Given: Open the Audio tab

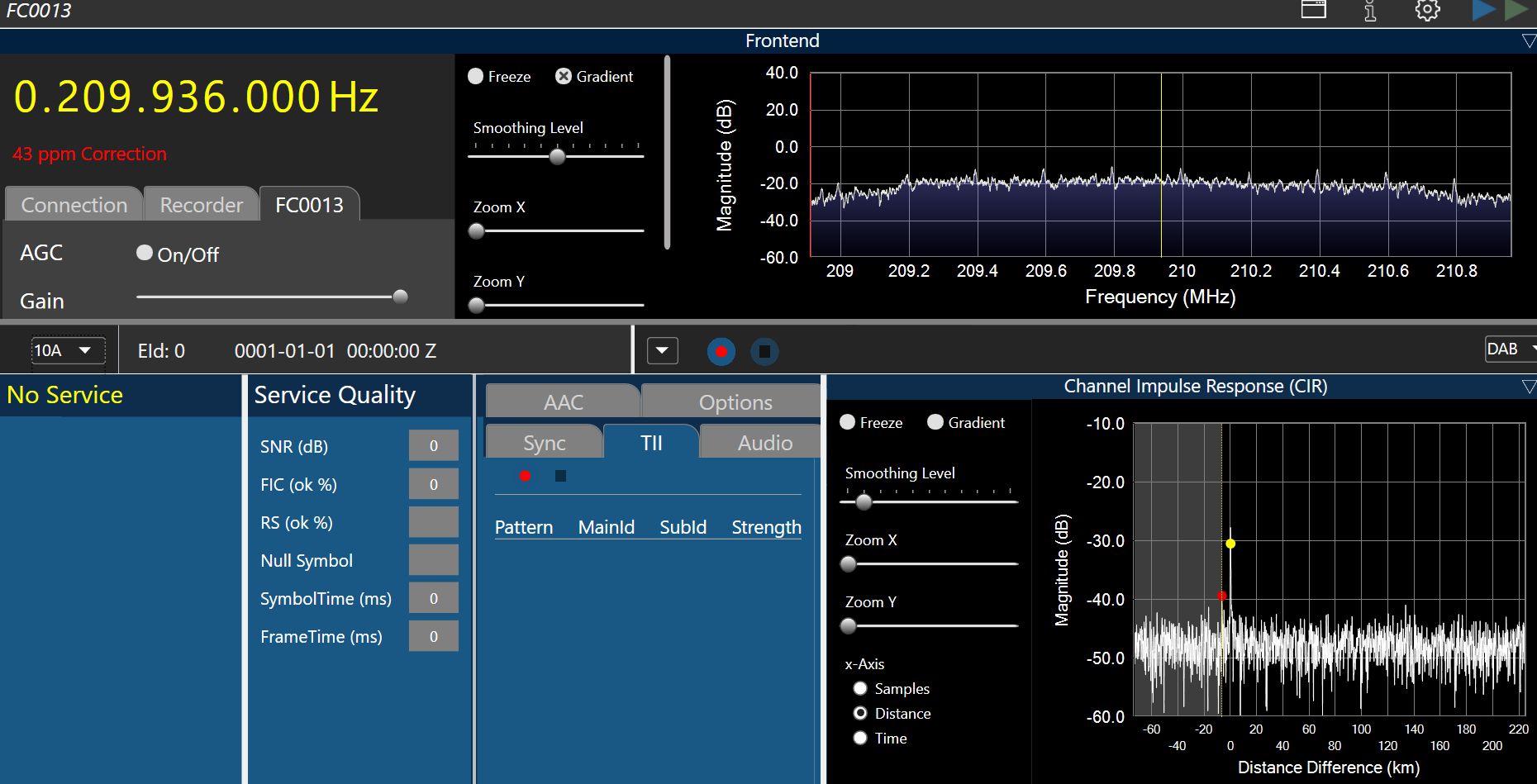Looking at the screenshot, I should click(764, 443).
